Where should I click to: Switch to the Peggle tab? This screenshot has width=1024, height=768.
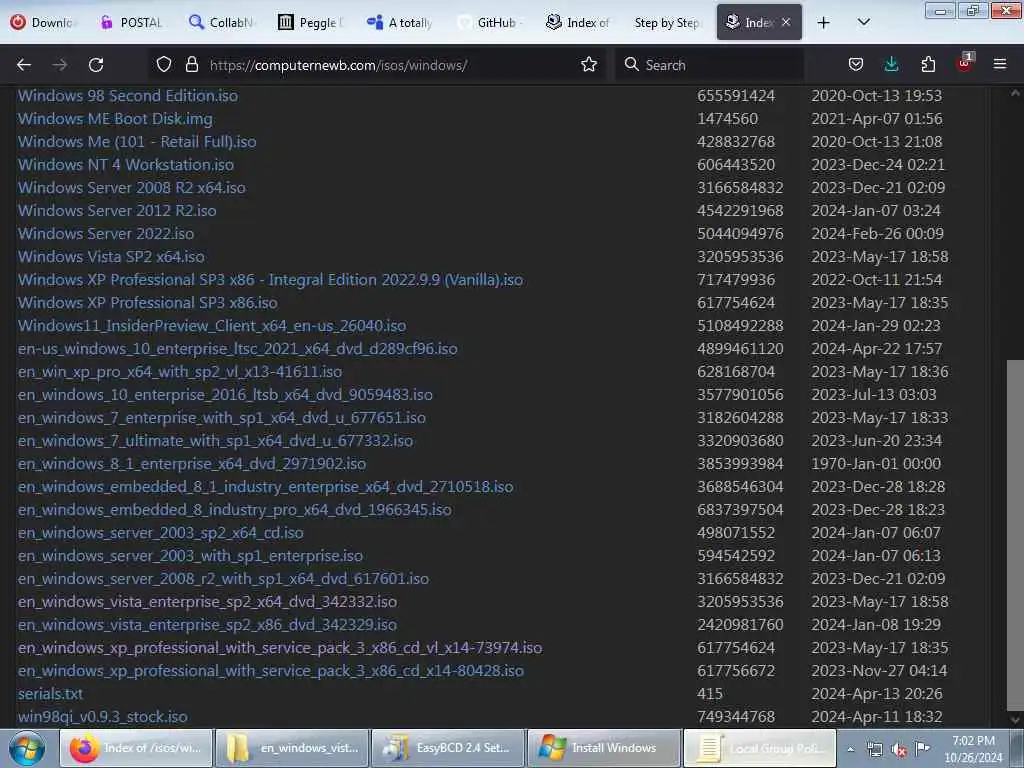(x=311, y=22)
